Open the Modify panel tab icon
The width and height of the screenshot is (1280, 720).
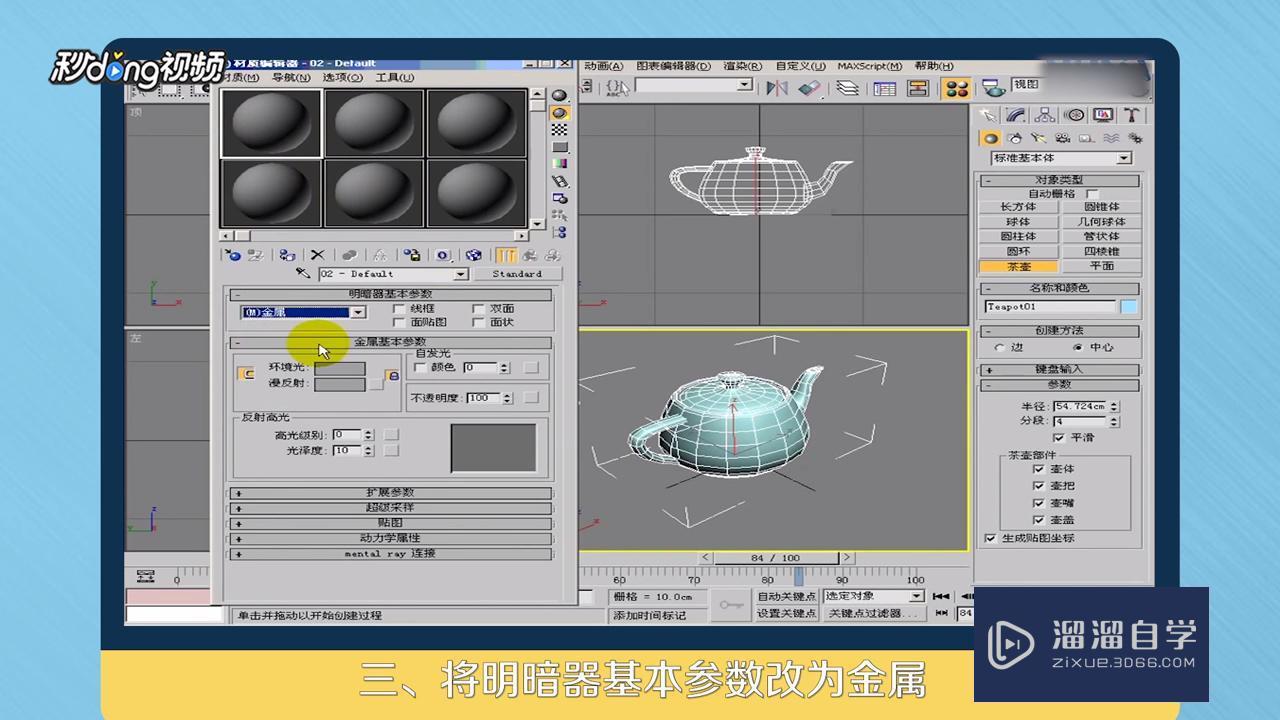[x=1017, y=115]
